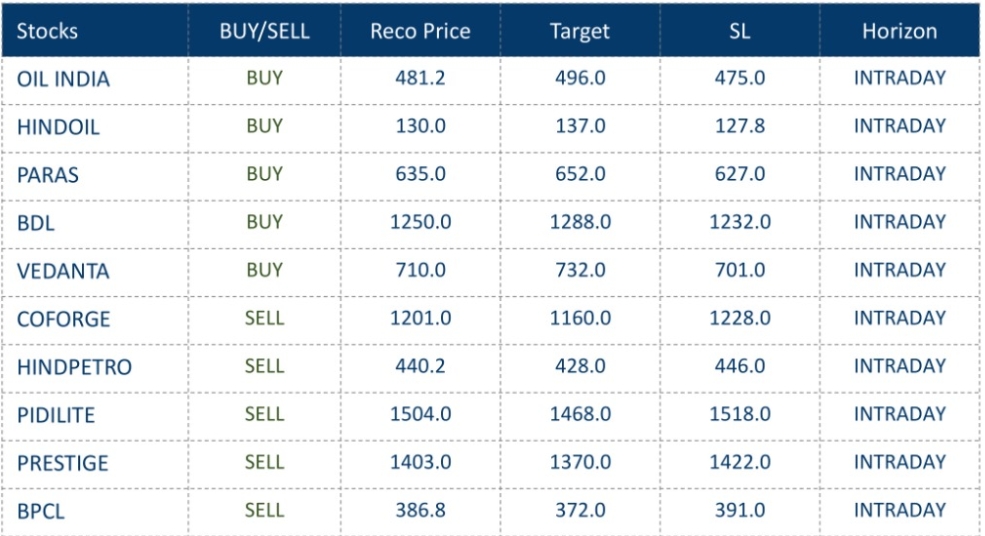
Task: Click the 1228.0 stop loss cell
Action: [x=740, y=318]
